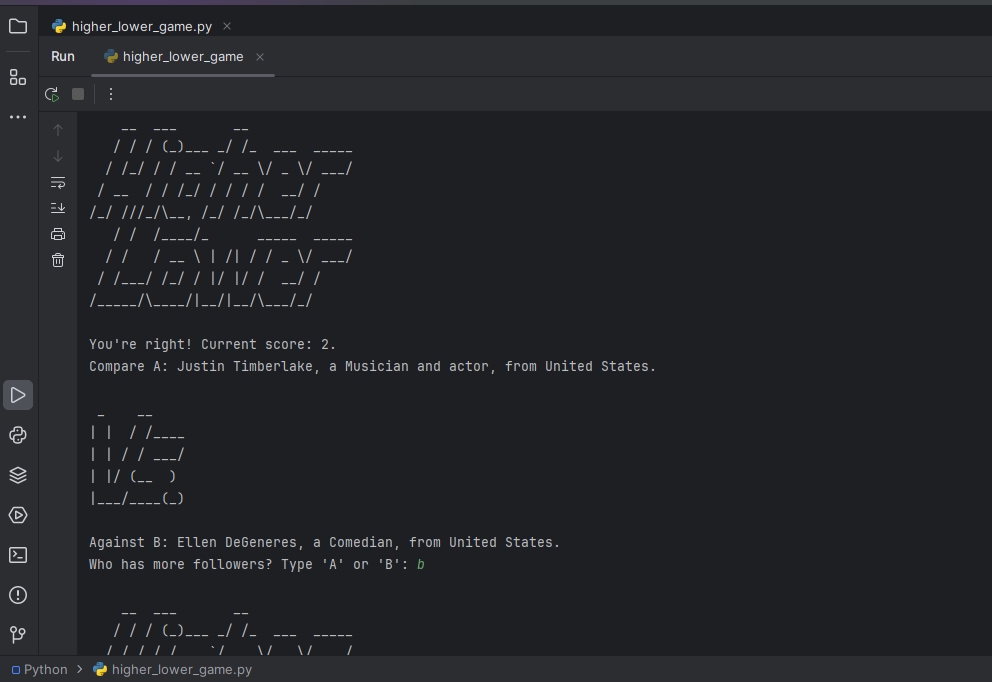
Task: Rerun the higher_lower_game script
Action: click(x=52, y=94)
